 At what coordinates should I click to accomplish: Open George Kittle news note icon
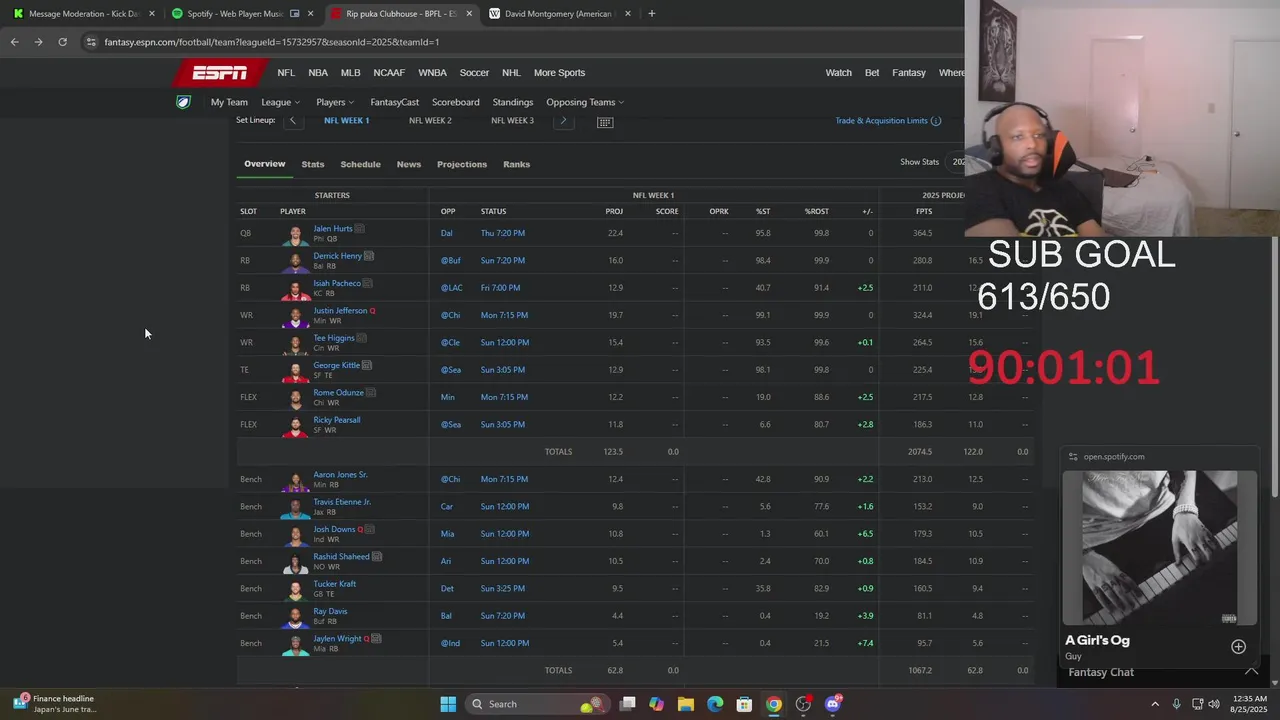tap(367, 365)
